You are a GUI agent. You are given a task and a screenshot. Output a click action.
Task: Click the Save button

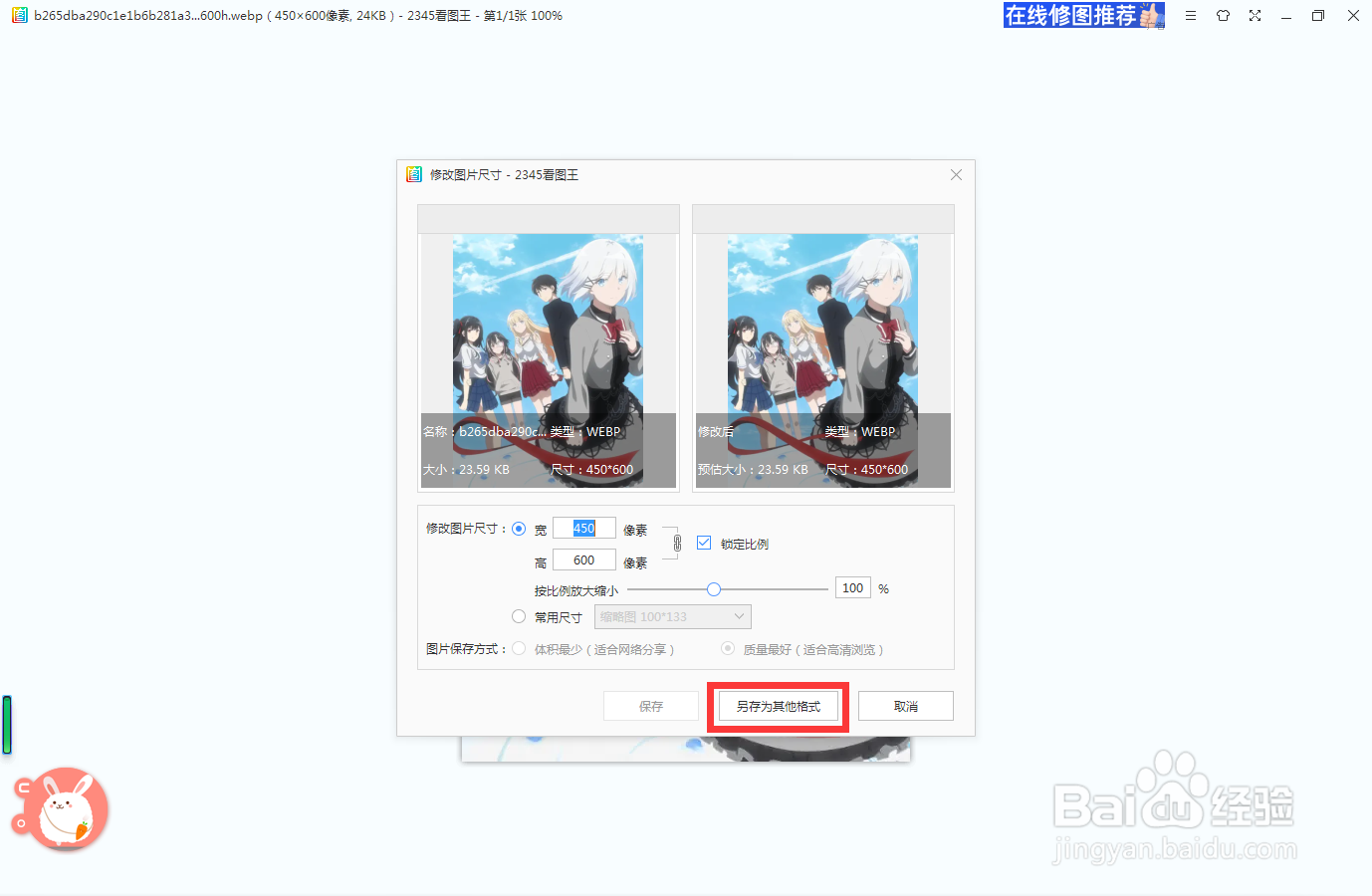(x=651, y=706)
